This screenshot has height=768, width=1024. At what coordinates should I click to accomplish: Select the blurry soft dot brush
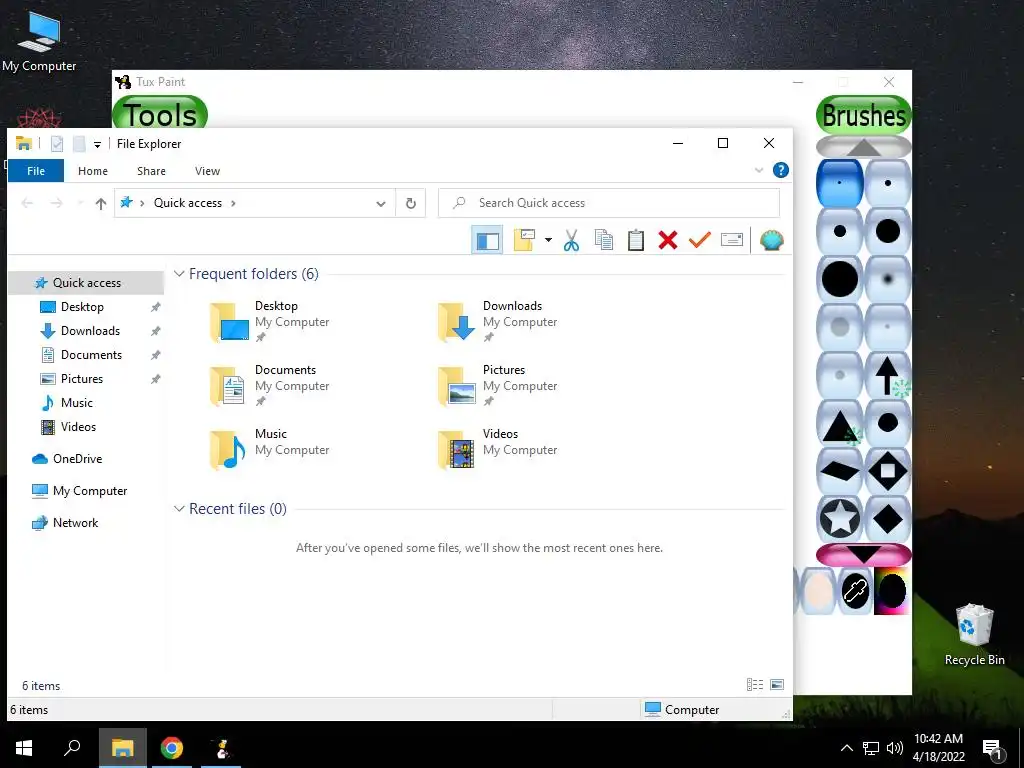[x=888, y=279]
